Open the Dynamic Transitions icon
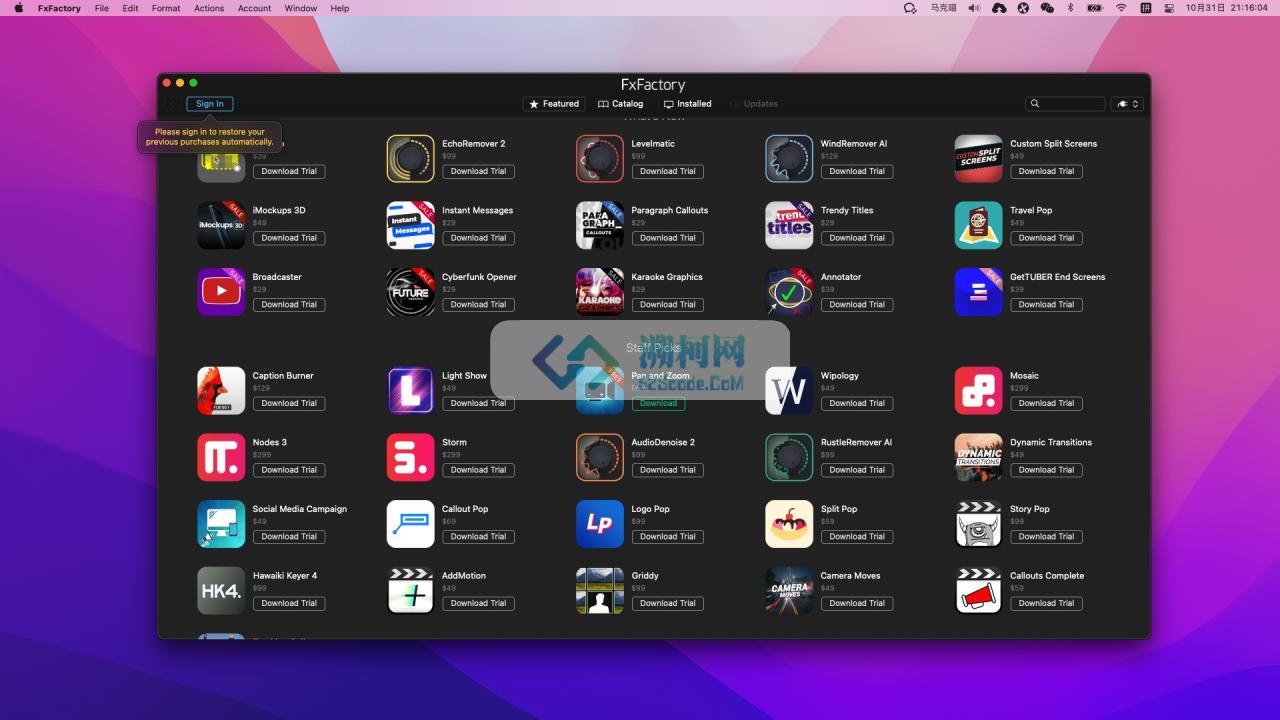1280x720 pixels. coord(978,457)
